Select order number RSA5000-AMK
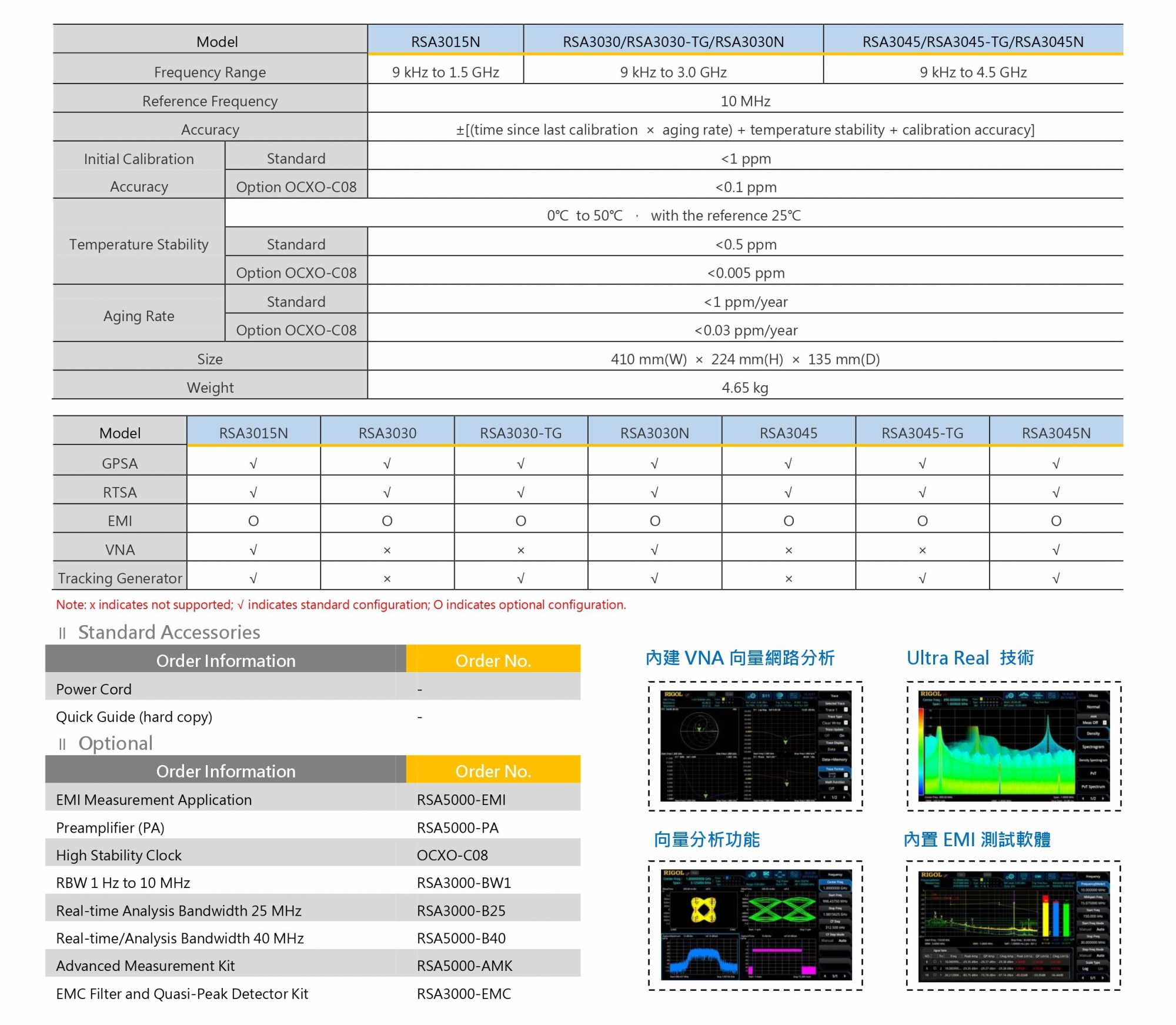The width and height of the screenshot is (1176, 1025). [465, 966]
